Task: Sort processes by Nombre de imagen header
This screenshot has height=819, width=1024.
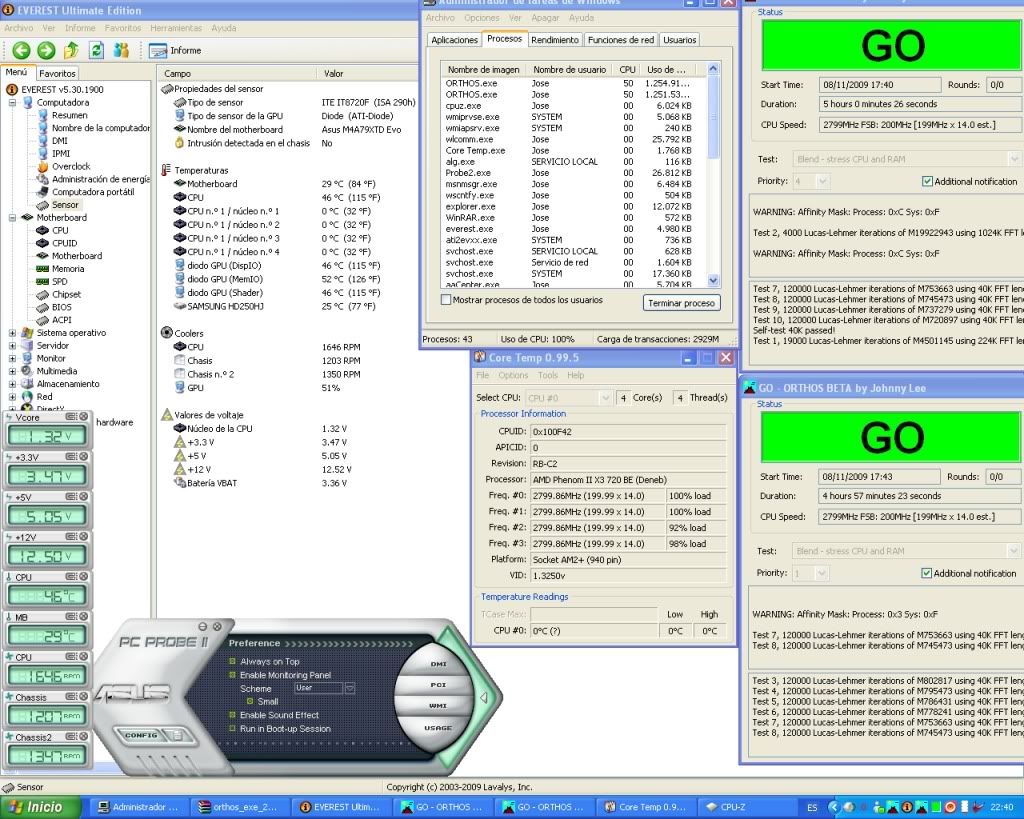Action: click(483, 69)
